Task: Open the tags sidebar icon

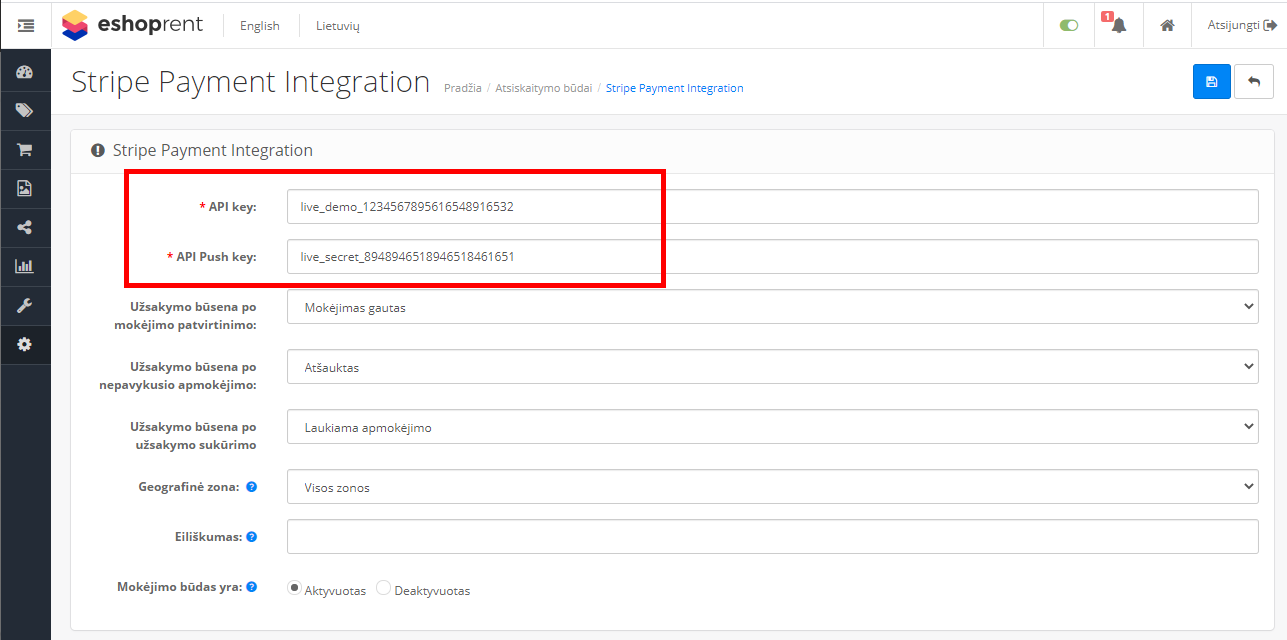Action: pos(25,111)
